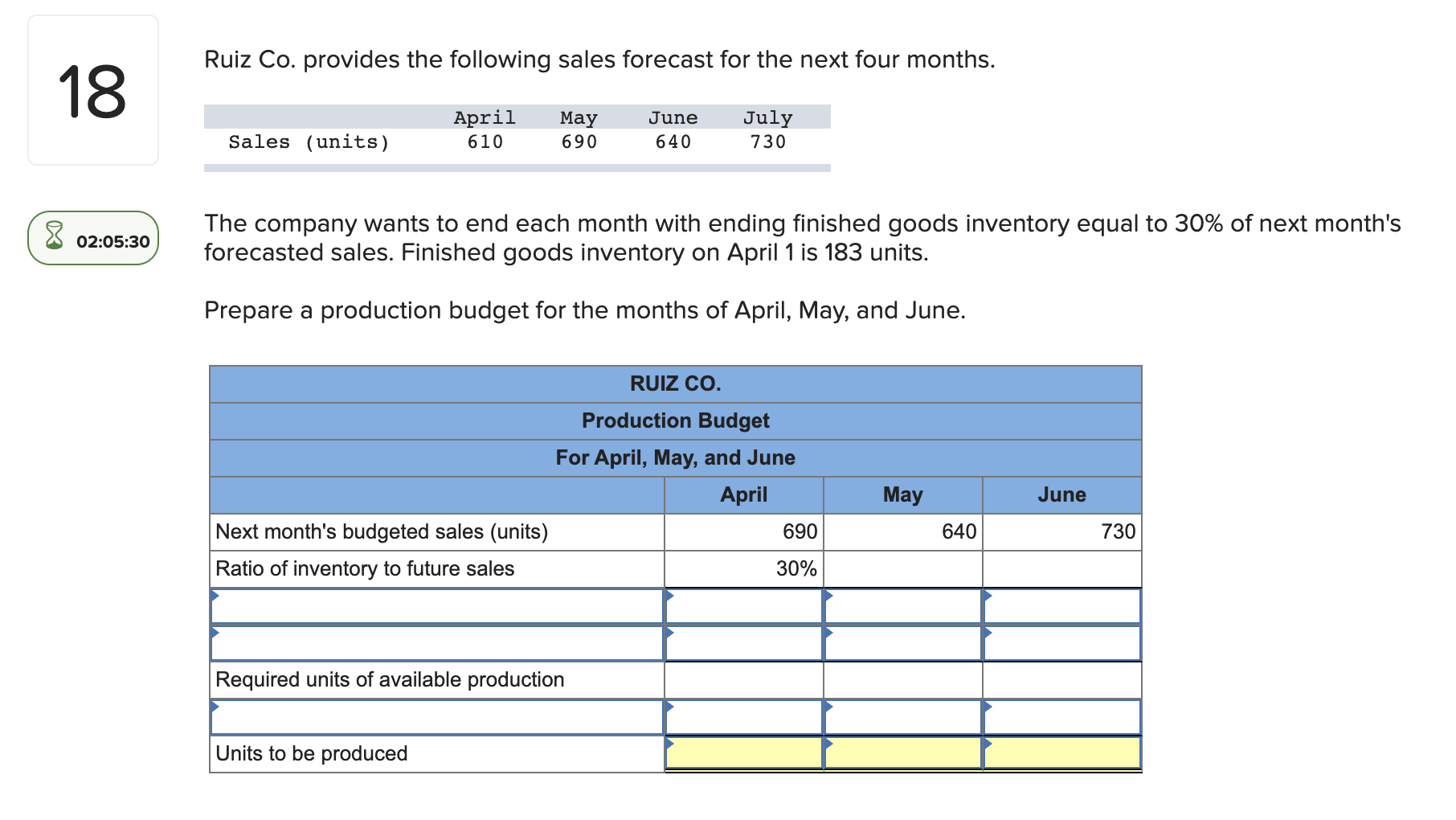Click yellow April Units to be produced cell

tap(744, 753)
